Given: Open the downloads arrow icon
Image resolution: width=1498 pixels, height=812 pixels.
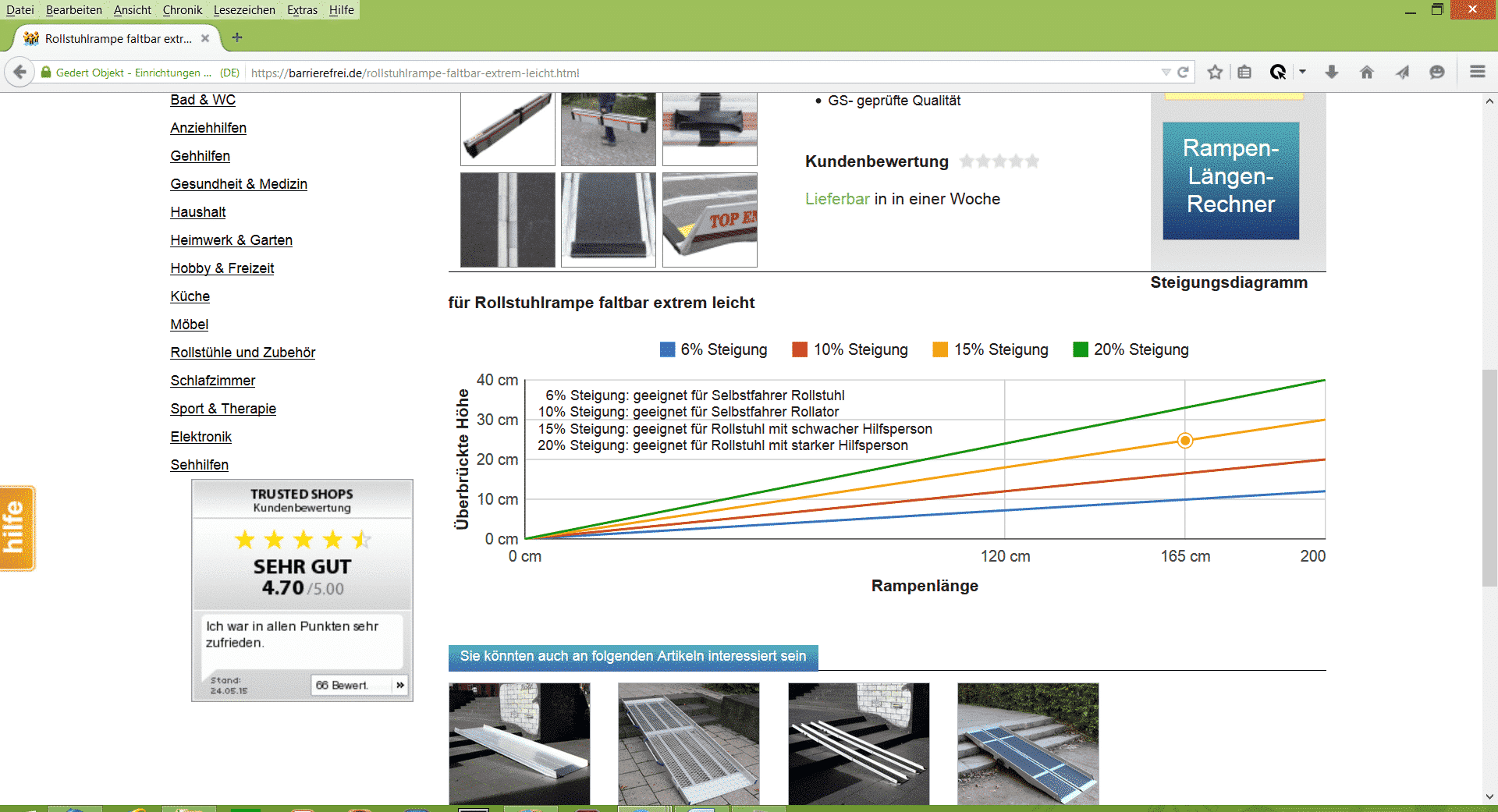Looking at the screenshot, I should [x=1332, y=73].
